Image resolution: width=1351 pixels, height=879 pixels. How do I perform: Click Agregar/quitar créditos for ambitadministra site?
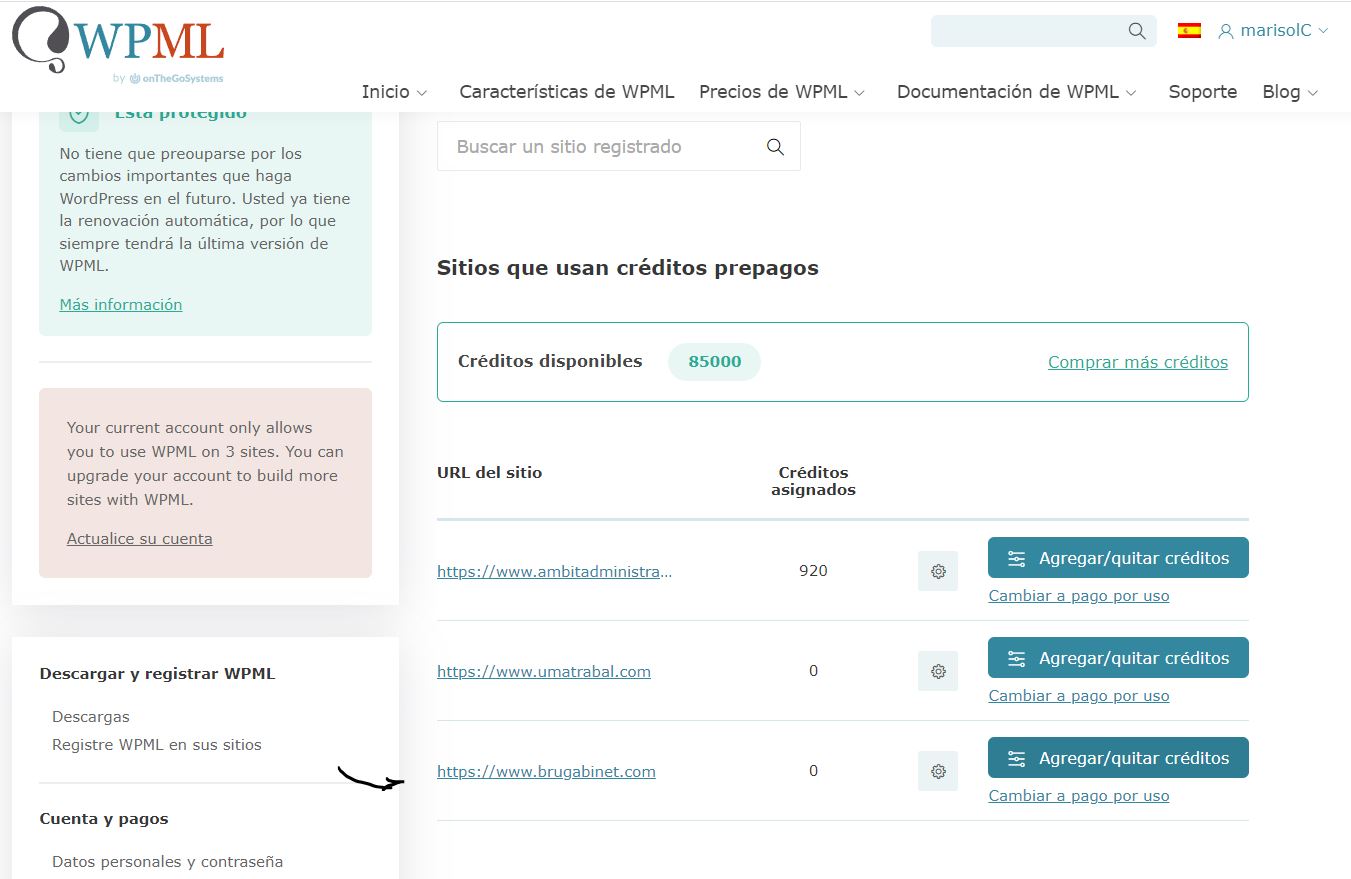[x=1118, y=558]
